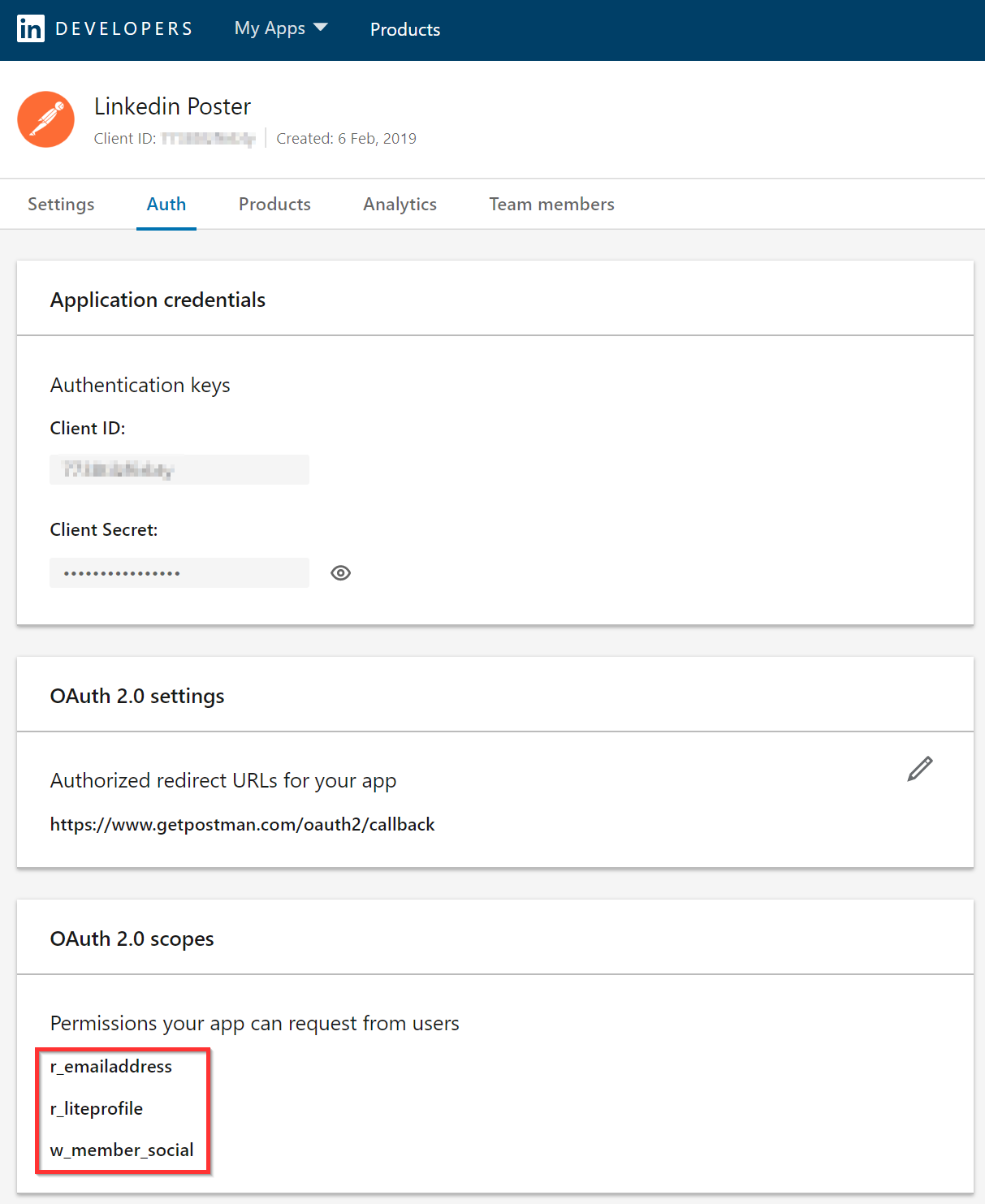Click the Created: 6 Feb, 2019 text
The image size is (985, 1204).
pyautogui.click(x=346, y=139)
